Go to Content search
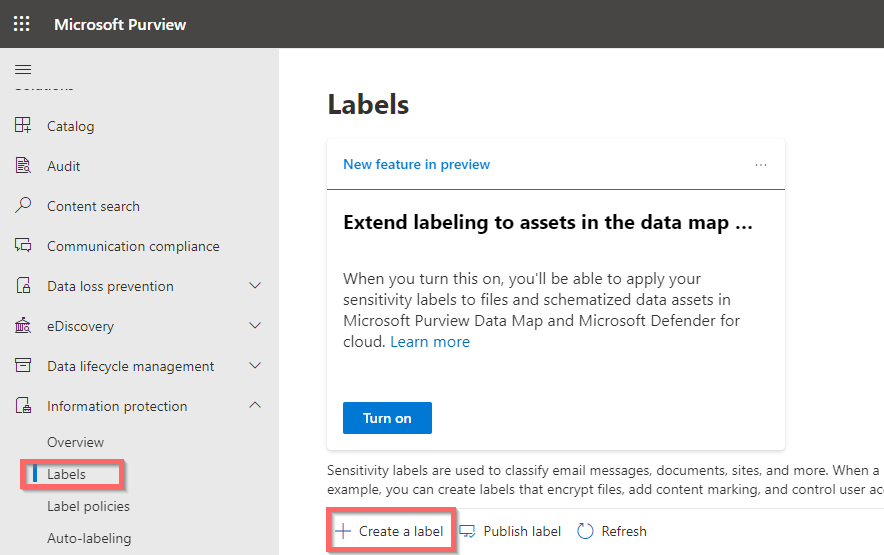This screenshot has width=884, height=555. 94,206
